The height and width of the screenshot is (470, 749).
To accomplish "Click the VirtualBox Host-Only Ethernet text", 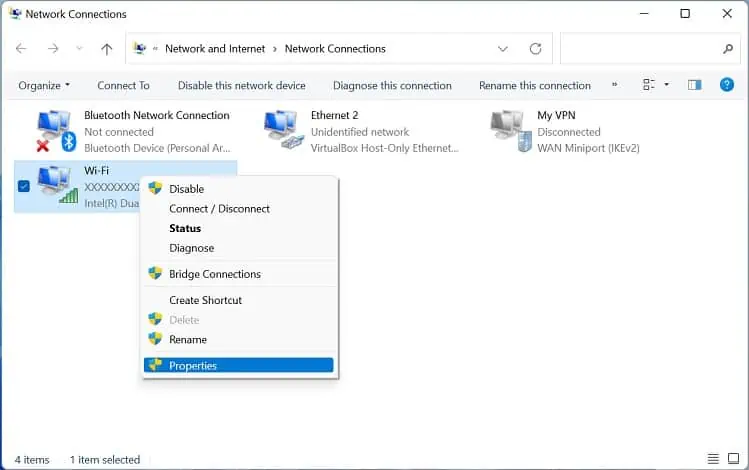I will 385,148.
